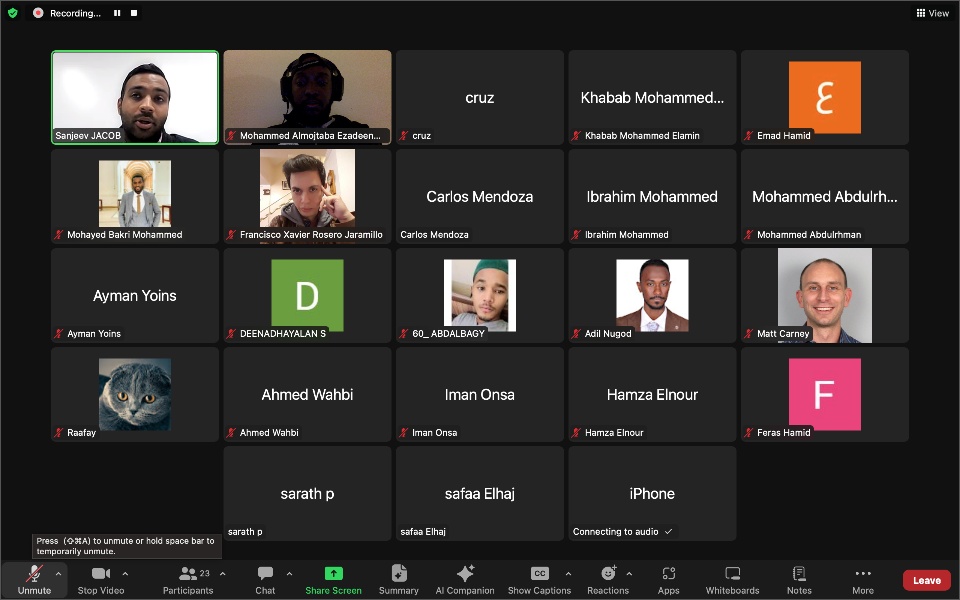
Task: Select the safaa Elhaj tile
Action: [x=479, y=493]
